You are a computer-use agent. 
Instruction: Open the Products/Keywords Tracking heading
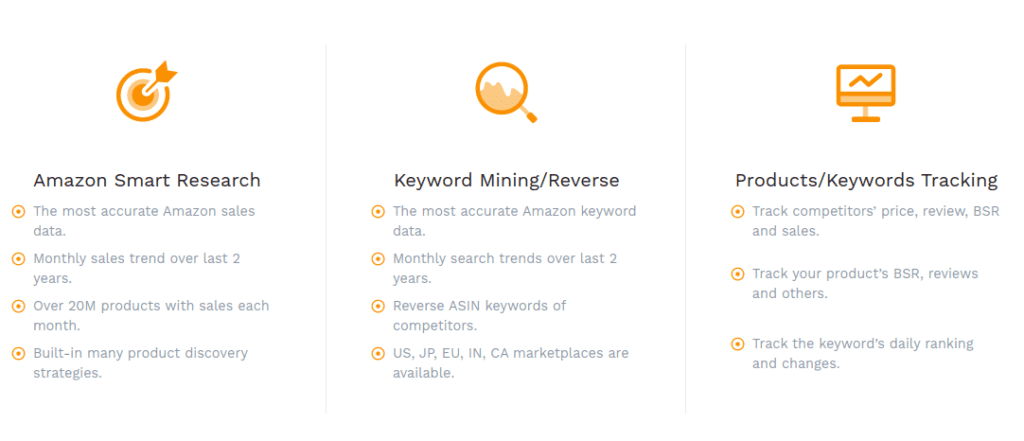[x=867, y=180]
